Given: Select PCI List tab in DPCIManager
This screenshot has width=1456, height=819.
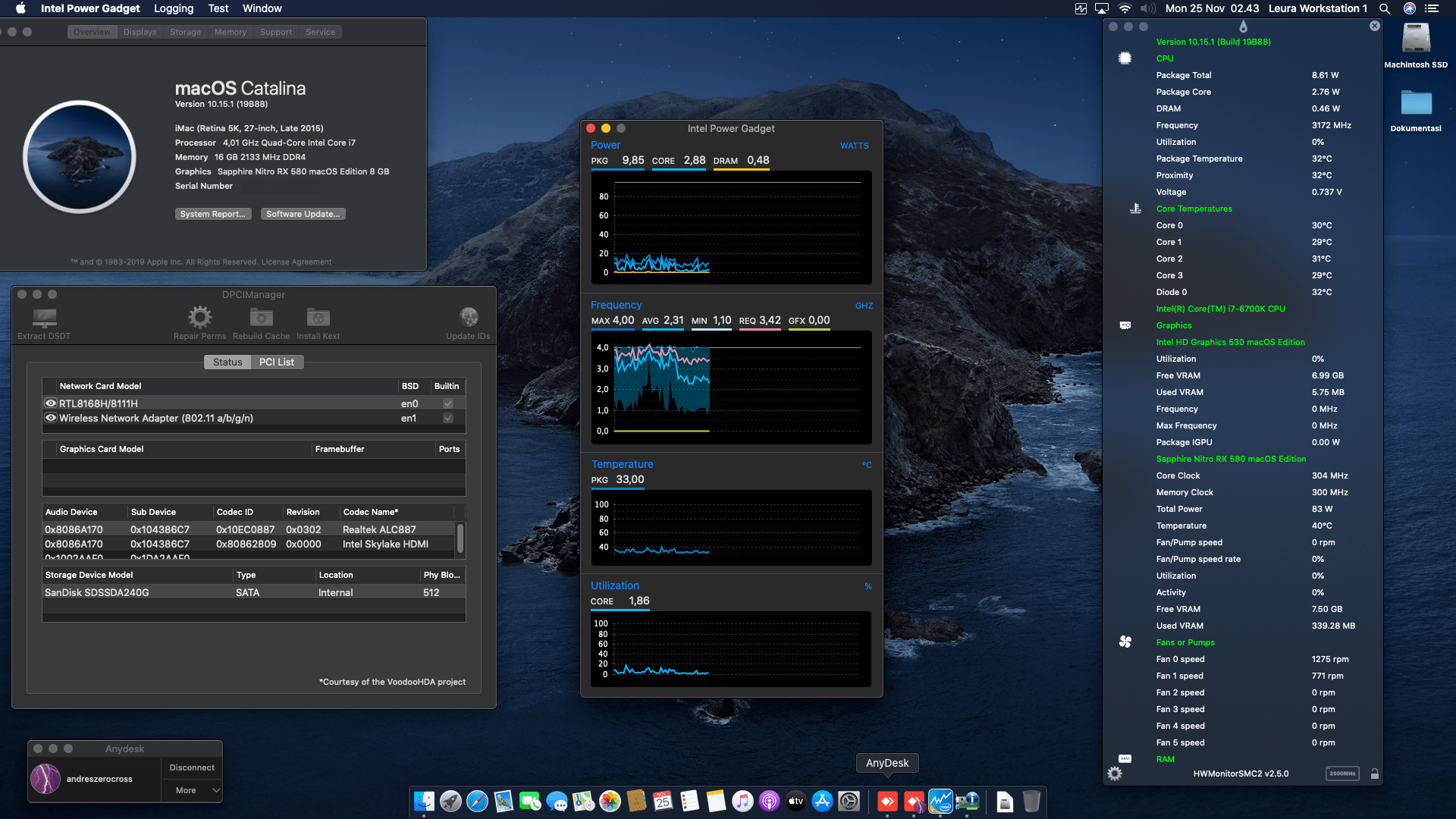Looking at the screenshot, I should point(277,362).
